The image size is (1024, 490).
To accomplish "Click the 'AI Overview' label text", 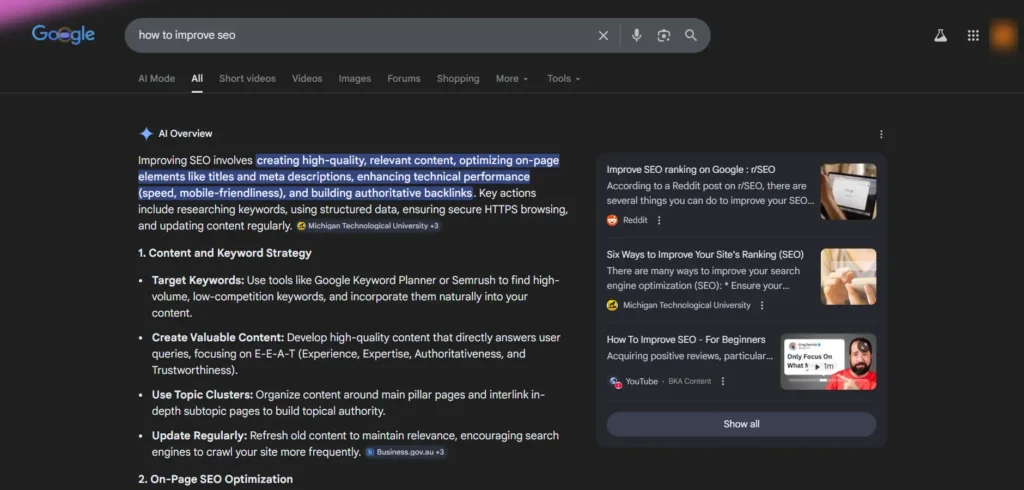I will point(185,133).
